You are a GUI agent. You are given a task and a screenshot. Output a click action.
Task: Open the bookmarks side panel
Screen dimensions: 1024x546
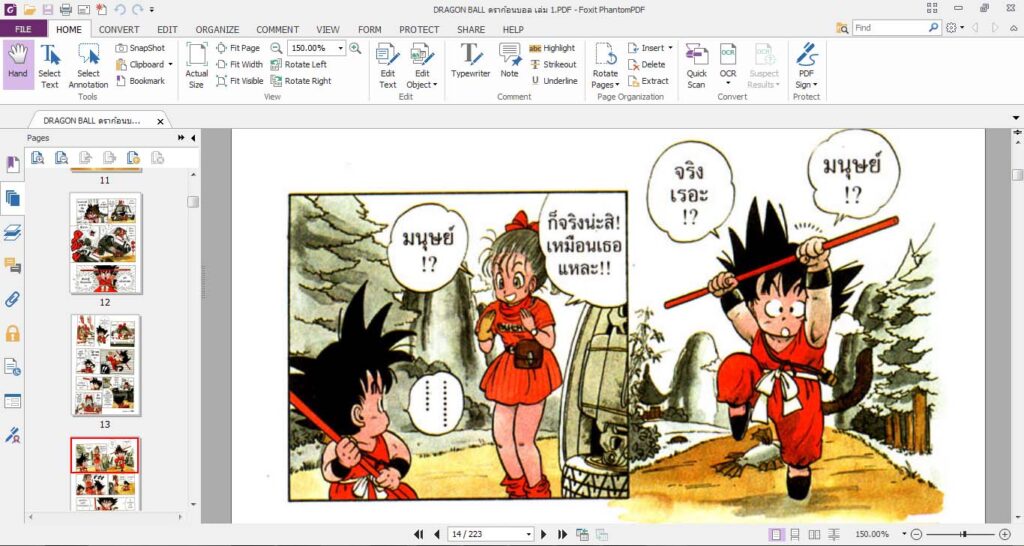(12, 164)
